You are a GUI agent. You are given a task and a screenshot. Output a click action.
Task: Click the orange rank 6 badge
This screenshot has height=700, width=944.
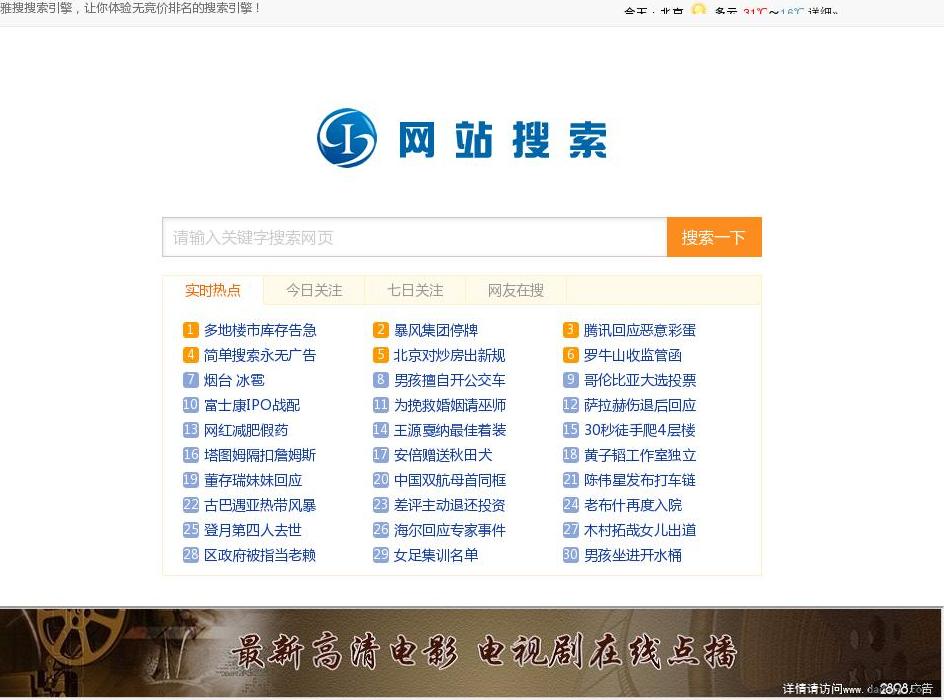[x=570, y=355]
